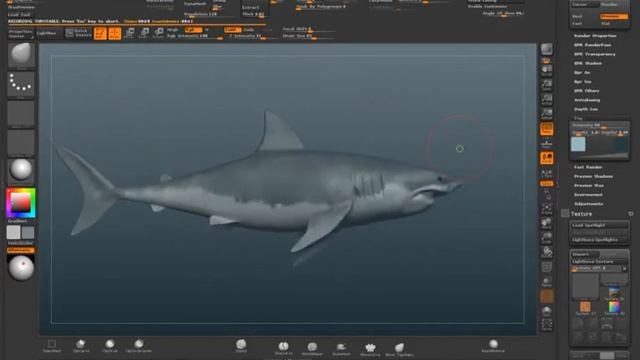Expand BPR RenderPass section
Screen dimensions: 640x360
tap(592, 45)
